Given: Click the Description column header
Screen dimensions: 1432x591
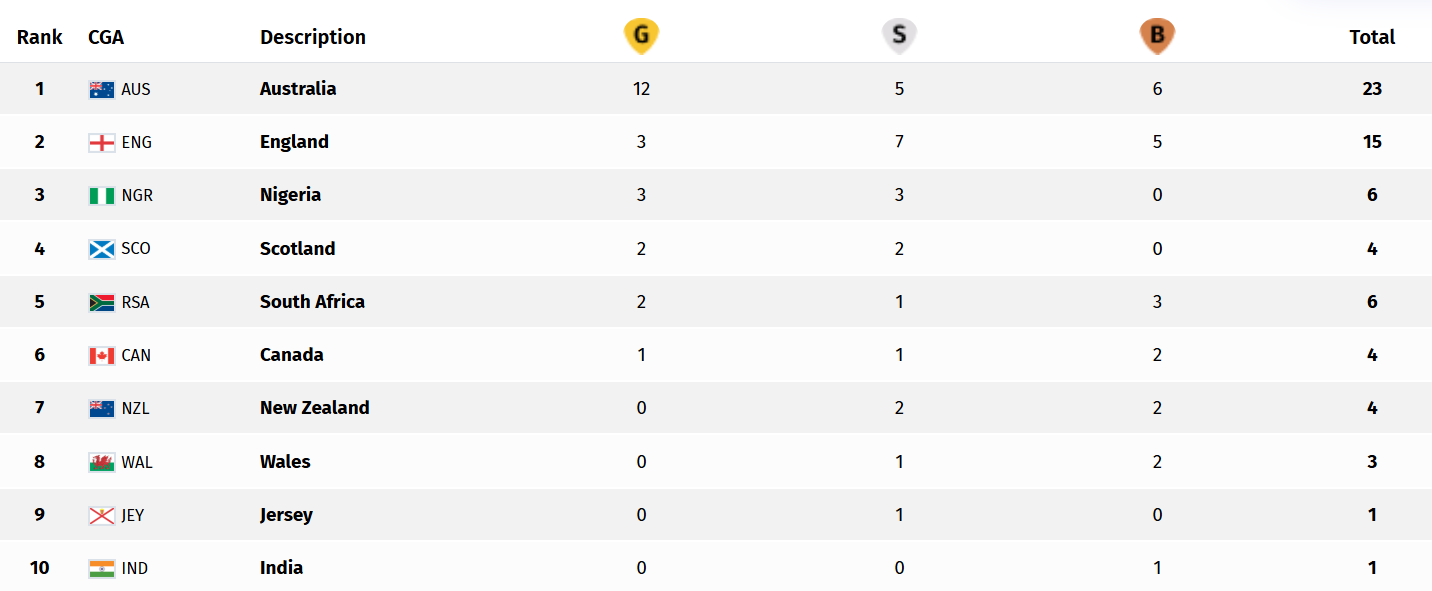Looking at the screenshot, I should click(x=313, y=37).
